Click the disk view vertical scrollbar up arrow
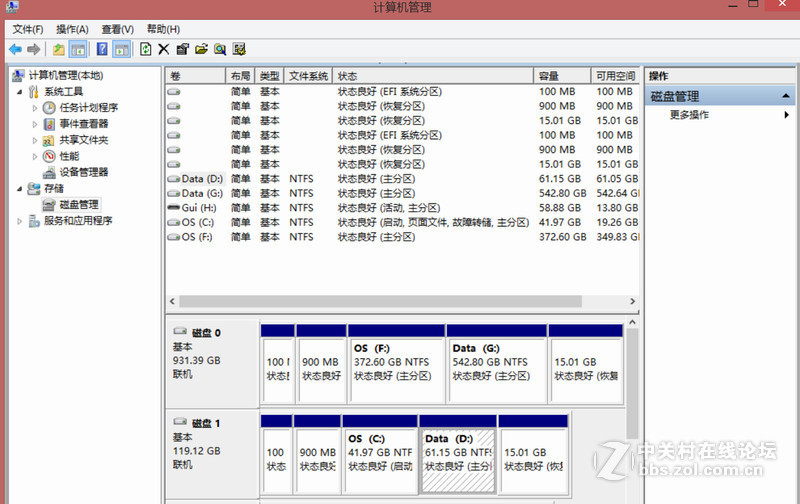 point(632,322)
